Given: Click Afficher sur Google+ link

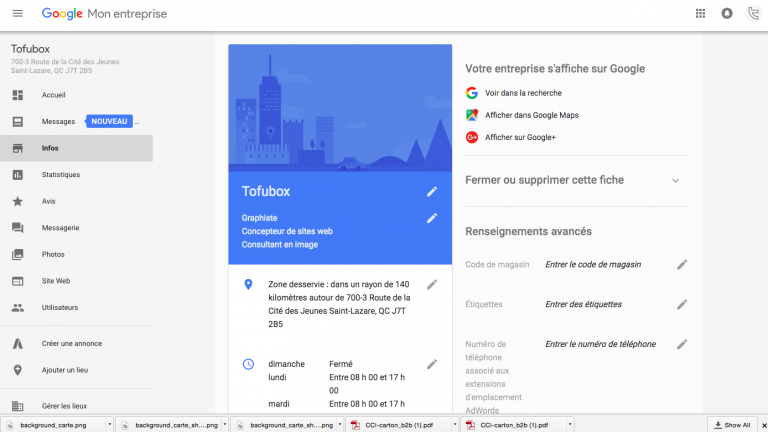Looking at the screenshot, I should pos(520,138).
